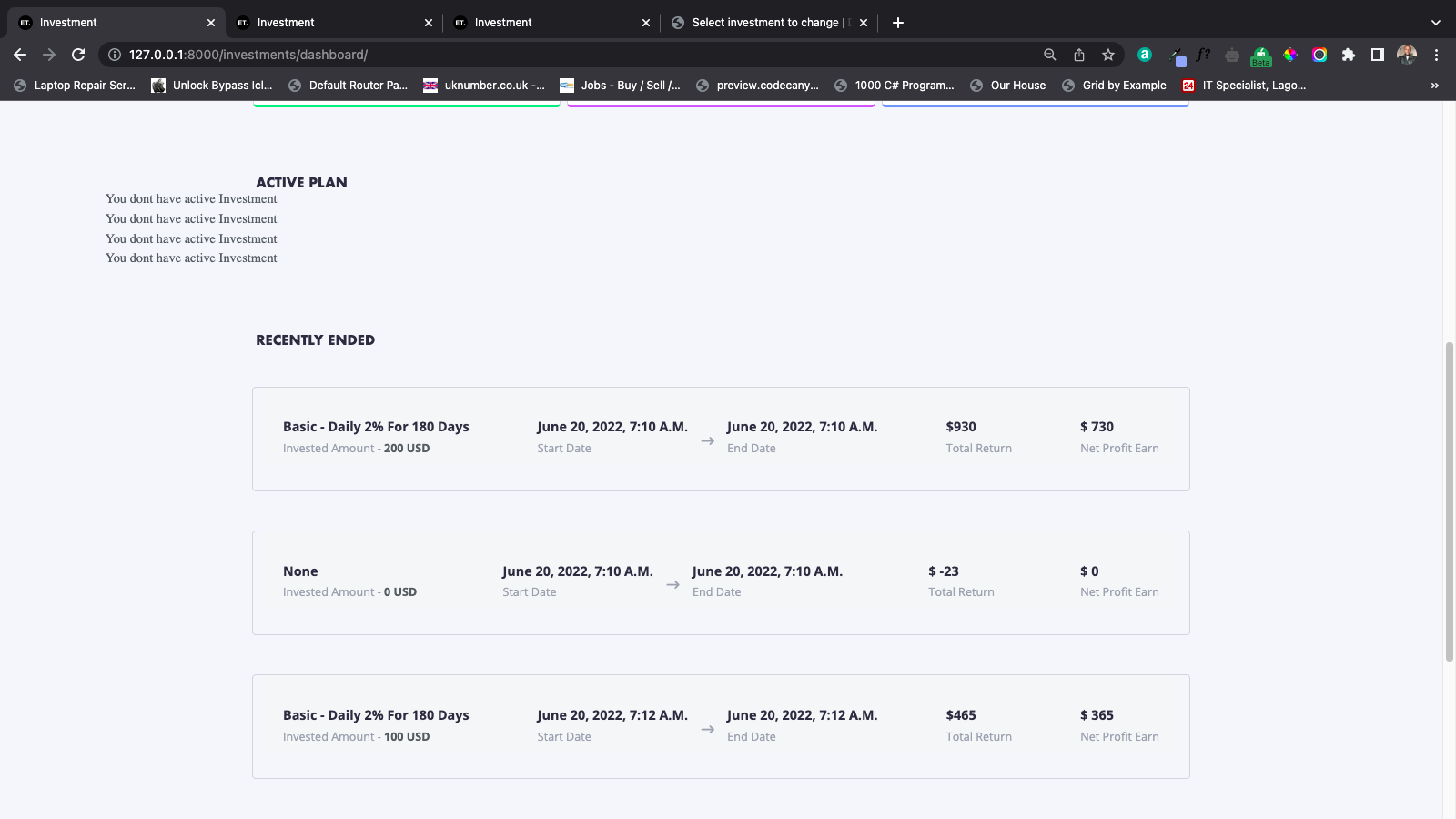This screenshot has width=1456, height=819.
Task: Click the 'RECENTLY ENDED' heading
Action: (x=315, y=340)
